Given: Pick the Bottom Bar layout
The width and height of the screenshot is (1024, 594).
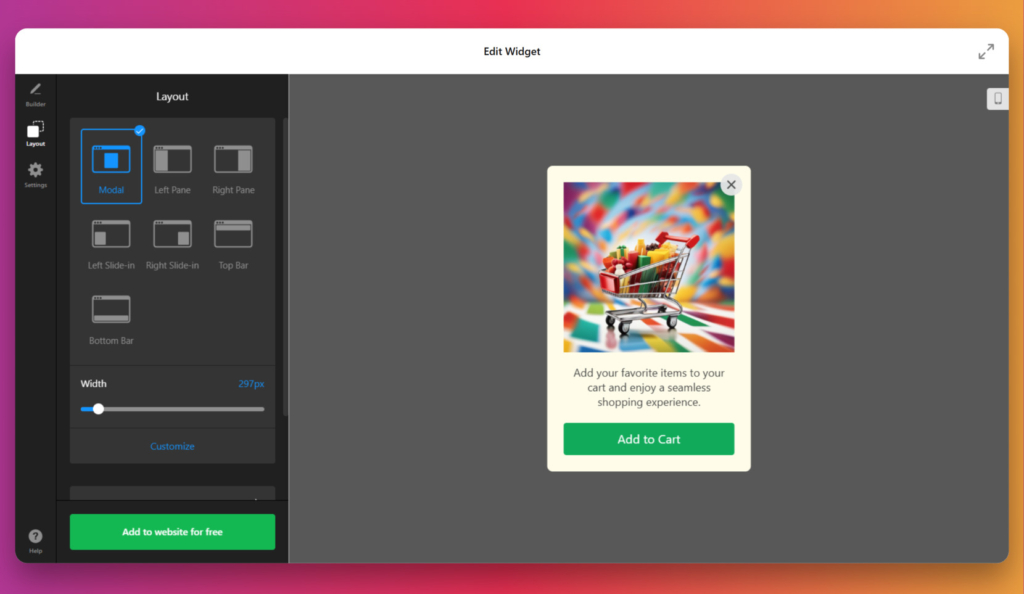Looking at the screenshot, I should (x=111, y=319).
